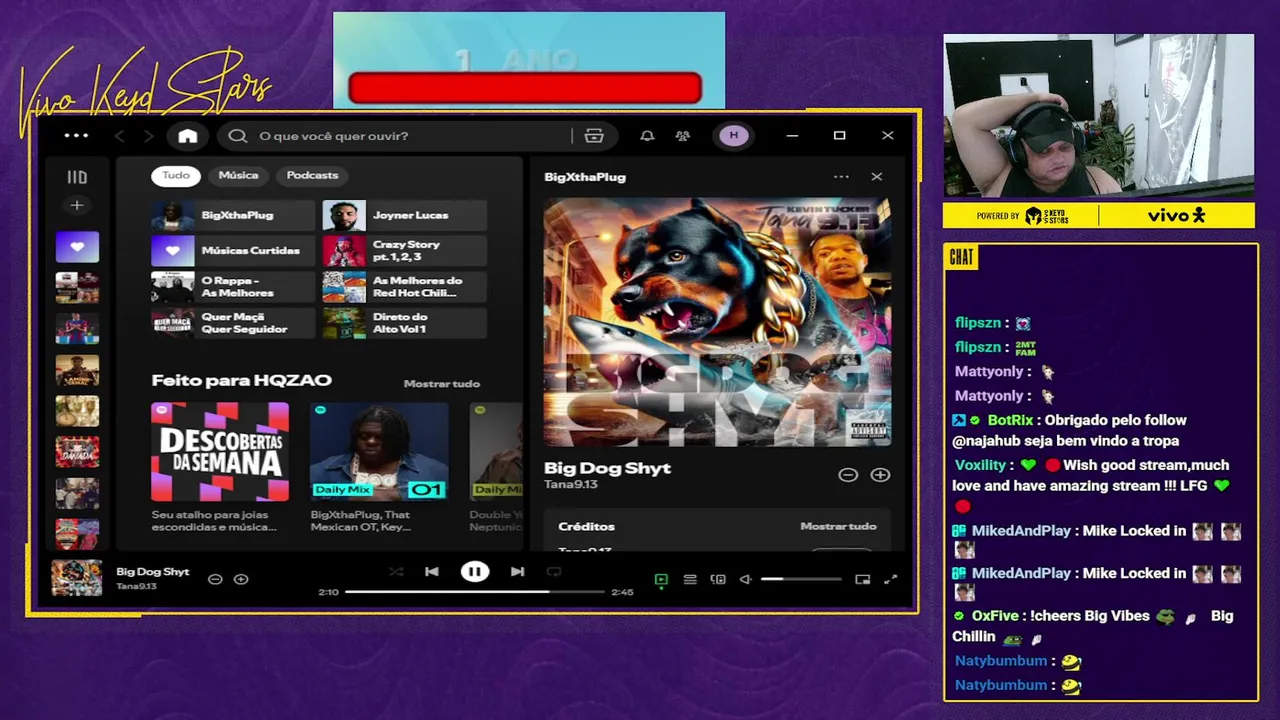Open artist 'Tana9.13' in side panel
1280x720 pixels.
click(x=570, y=485)
